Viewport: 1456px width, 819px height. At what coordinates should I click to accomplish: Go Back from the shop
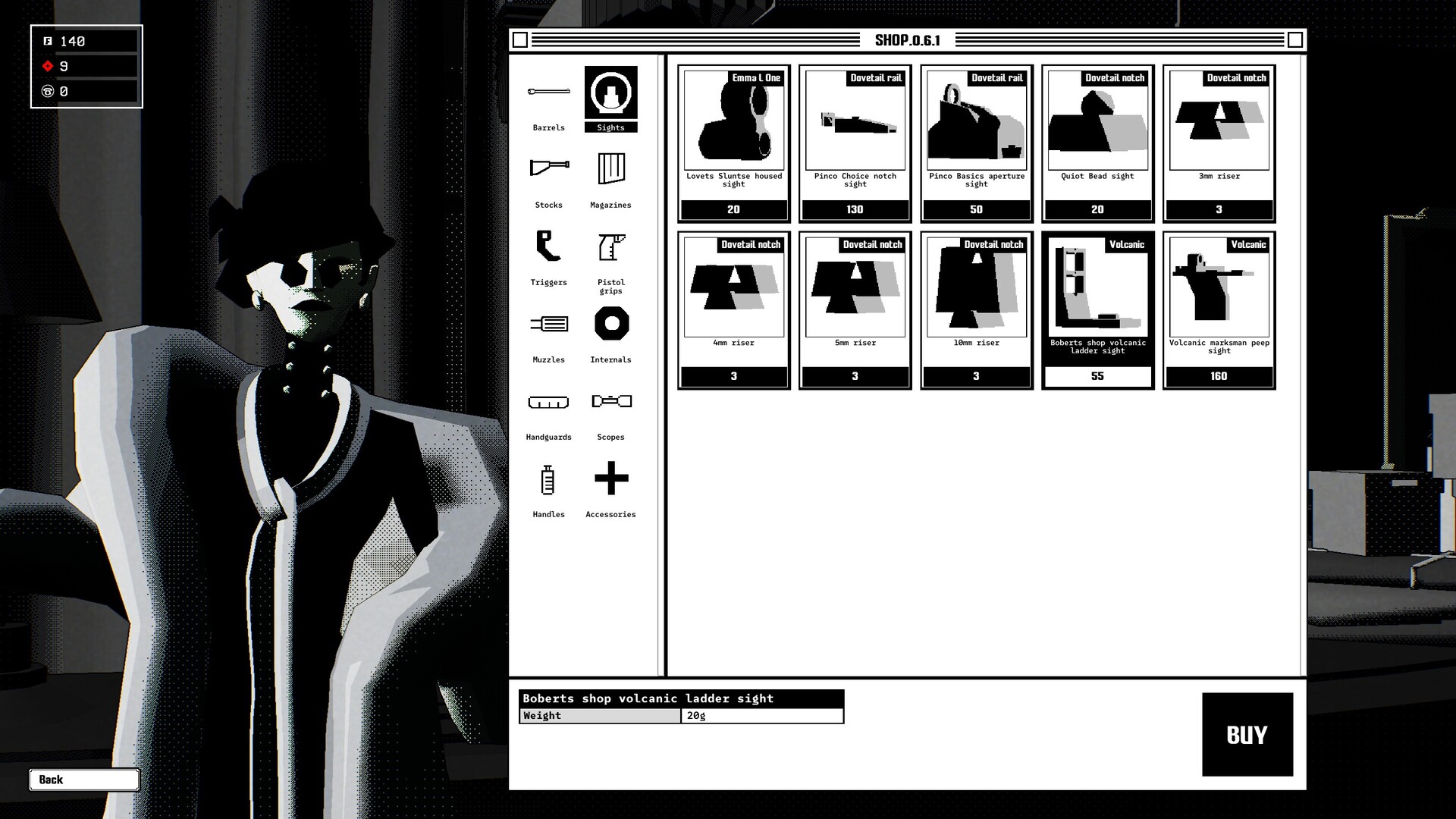pos(84,780)
